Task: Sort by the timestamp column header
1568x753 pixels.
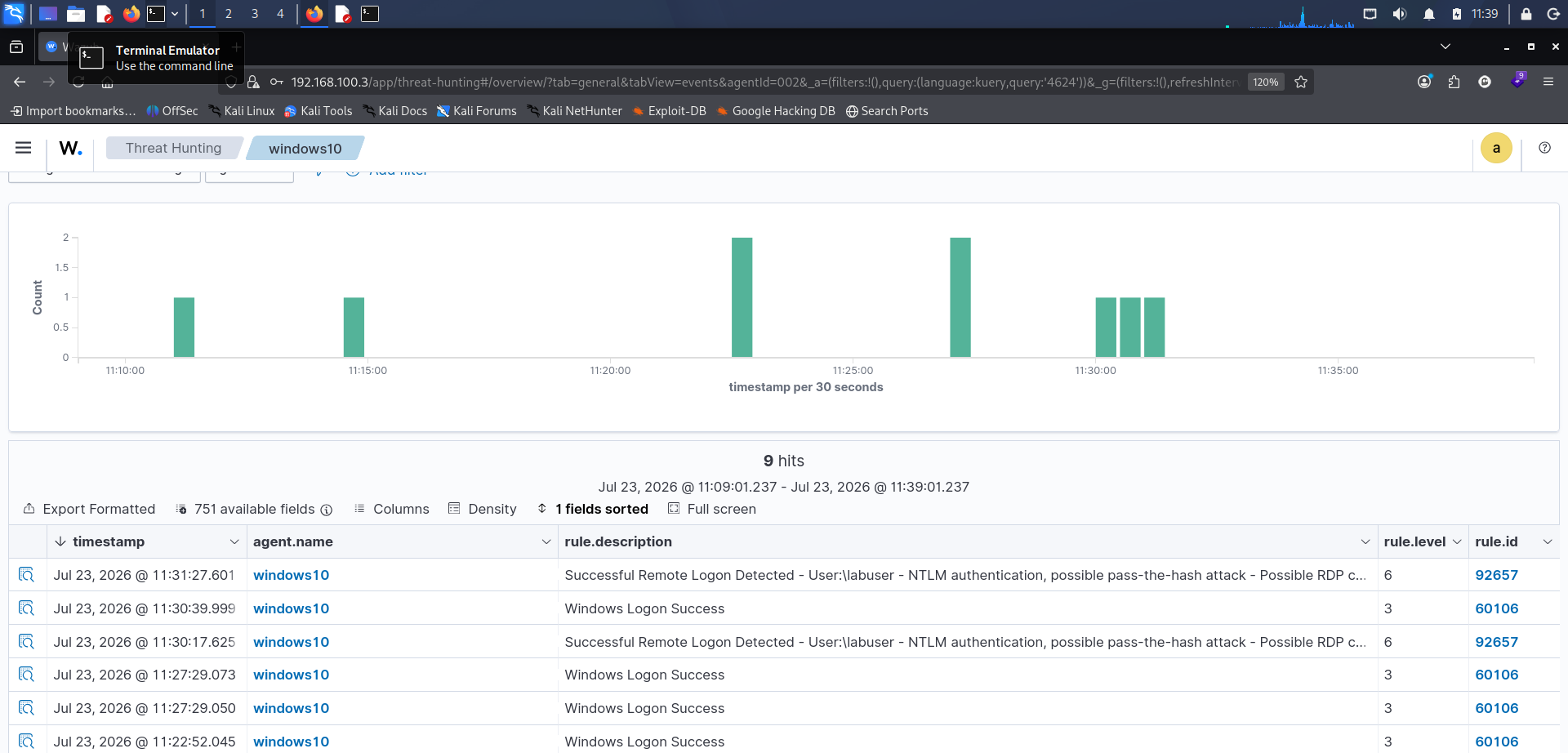Action: pyautogui.click(x=108, y=541)
